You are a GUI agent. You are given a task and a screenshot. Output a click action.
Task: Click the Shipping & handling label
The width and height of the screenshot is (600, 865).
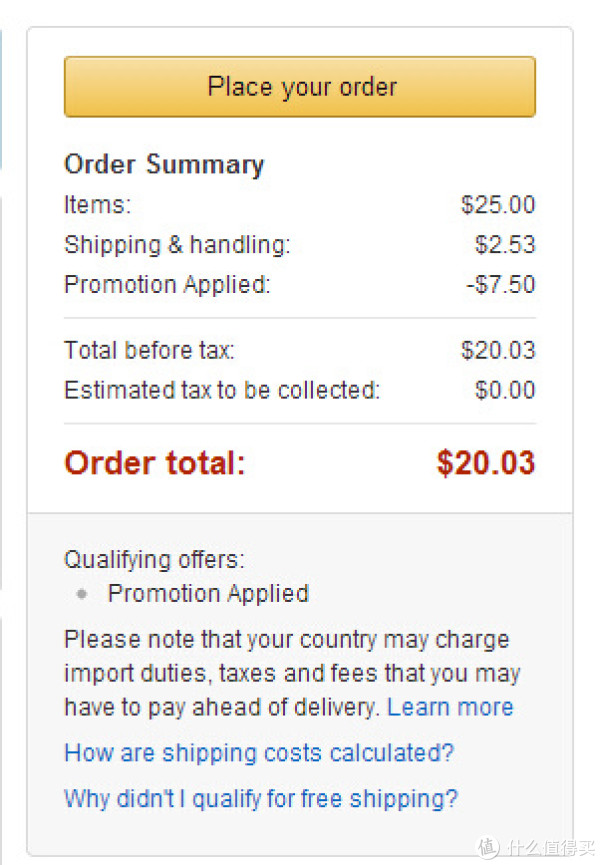point(177,245)
